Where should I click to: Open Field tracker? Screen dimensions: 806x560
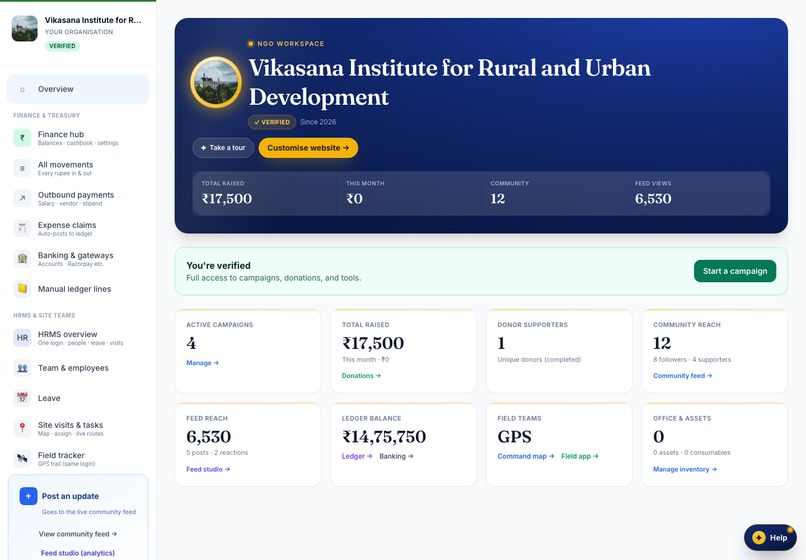[x=78, y=459]
